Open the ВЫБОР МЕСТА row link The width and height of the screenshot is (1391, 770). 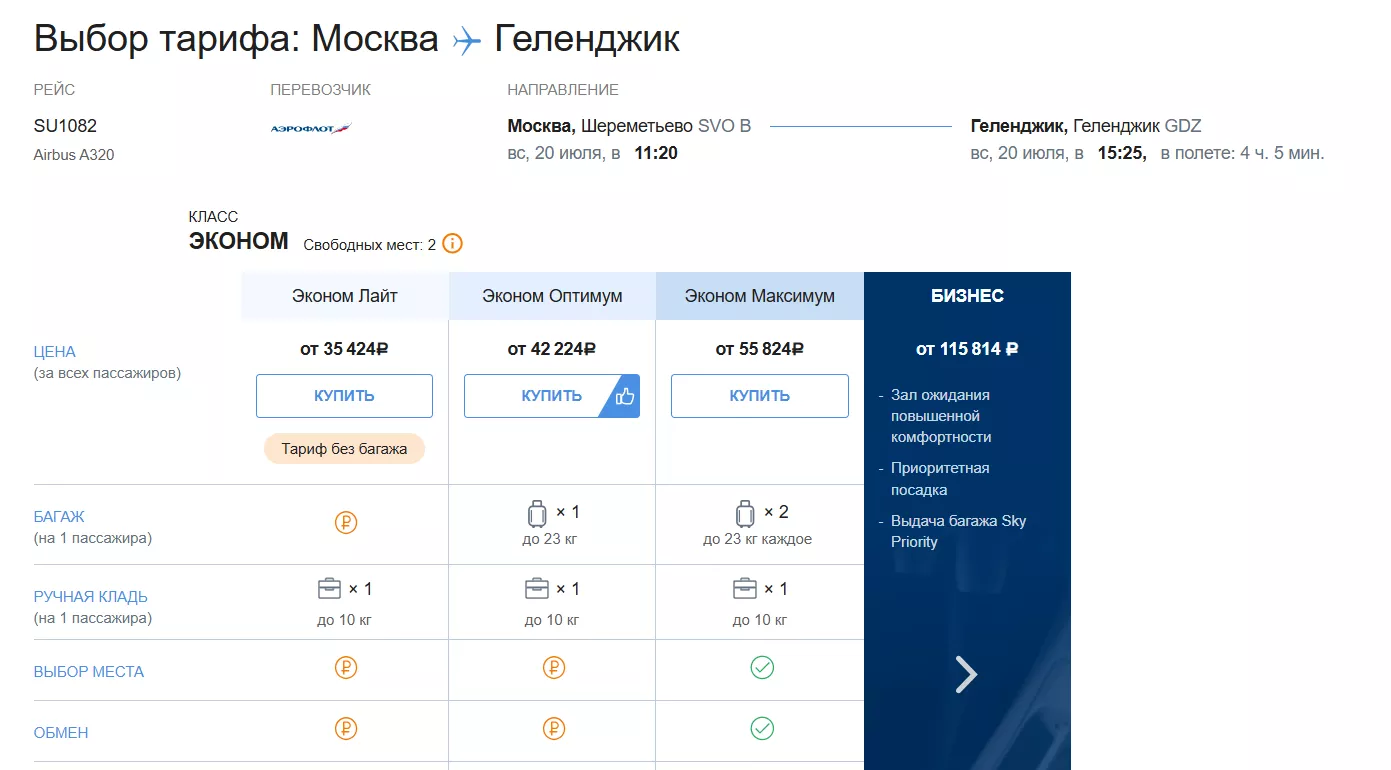[x=89, y=672]
